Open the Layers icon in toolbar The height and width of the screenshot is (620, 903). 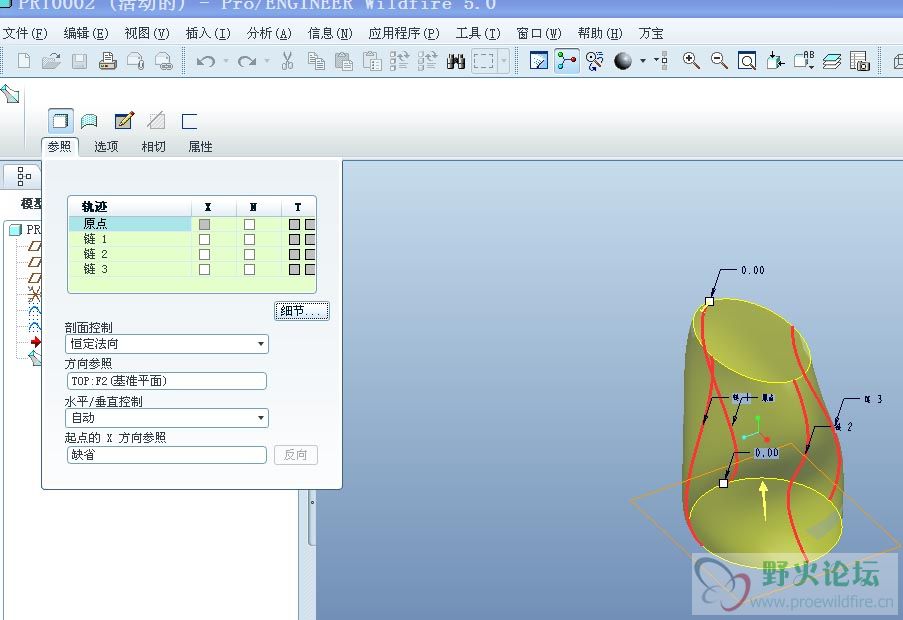(832, 61)
